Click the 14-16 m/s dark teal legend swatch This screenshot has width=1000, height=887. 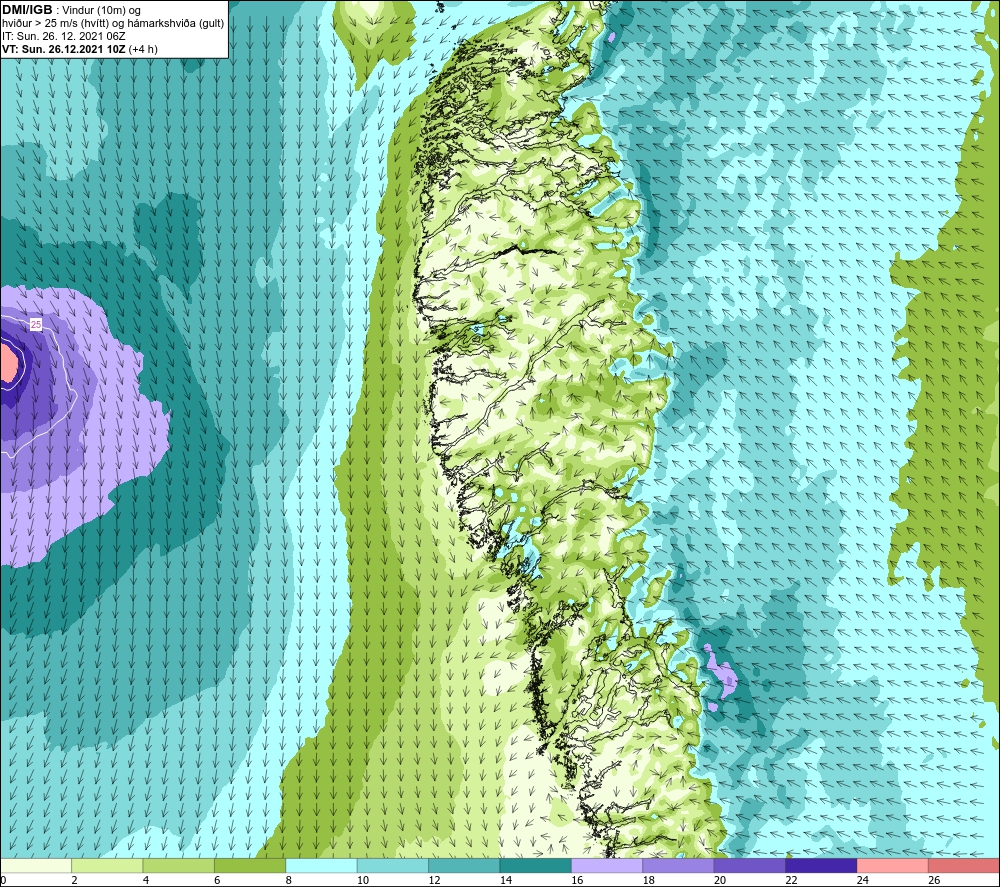point(536,866)
